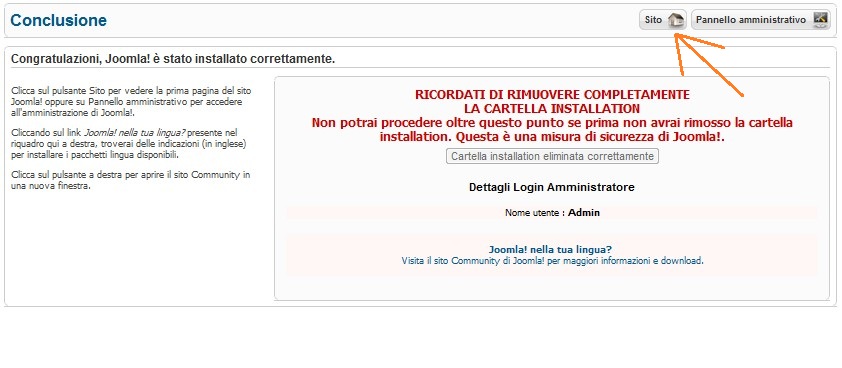Select the Admin username value
842x368 pixels.
coord(584,213)
